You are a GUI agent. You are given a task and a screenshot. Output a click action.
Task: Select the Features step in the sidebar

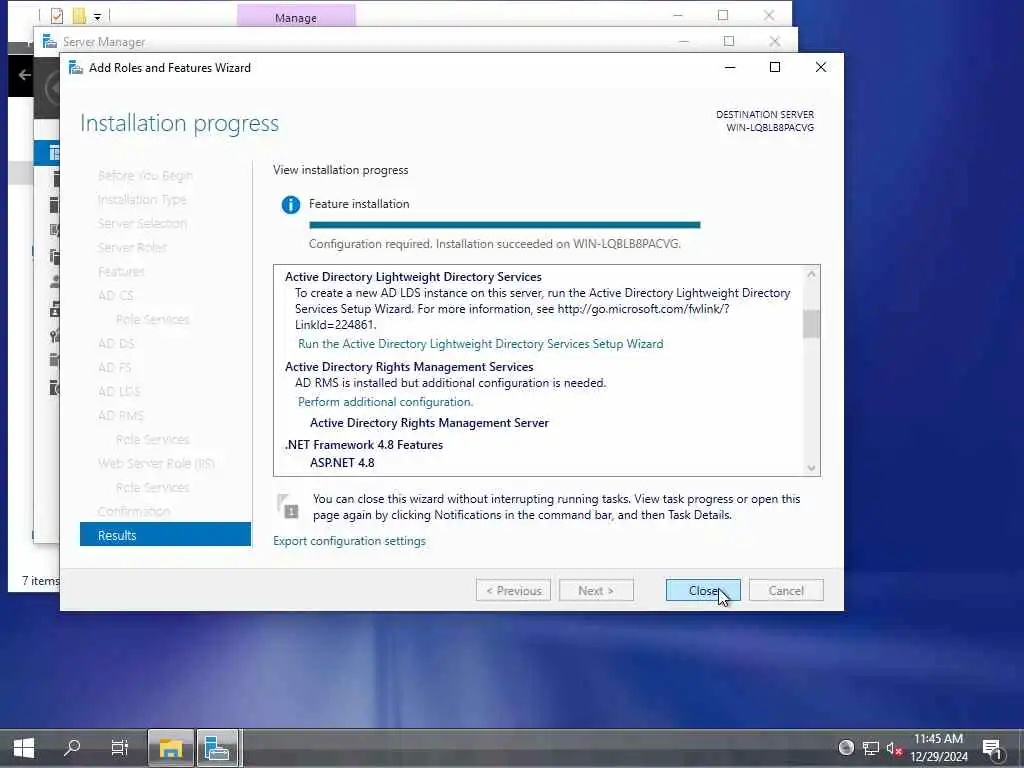click(x=121, y=272)
